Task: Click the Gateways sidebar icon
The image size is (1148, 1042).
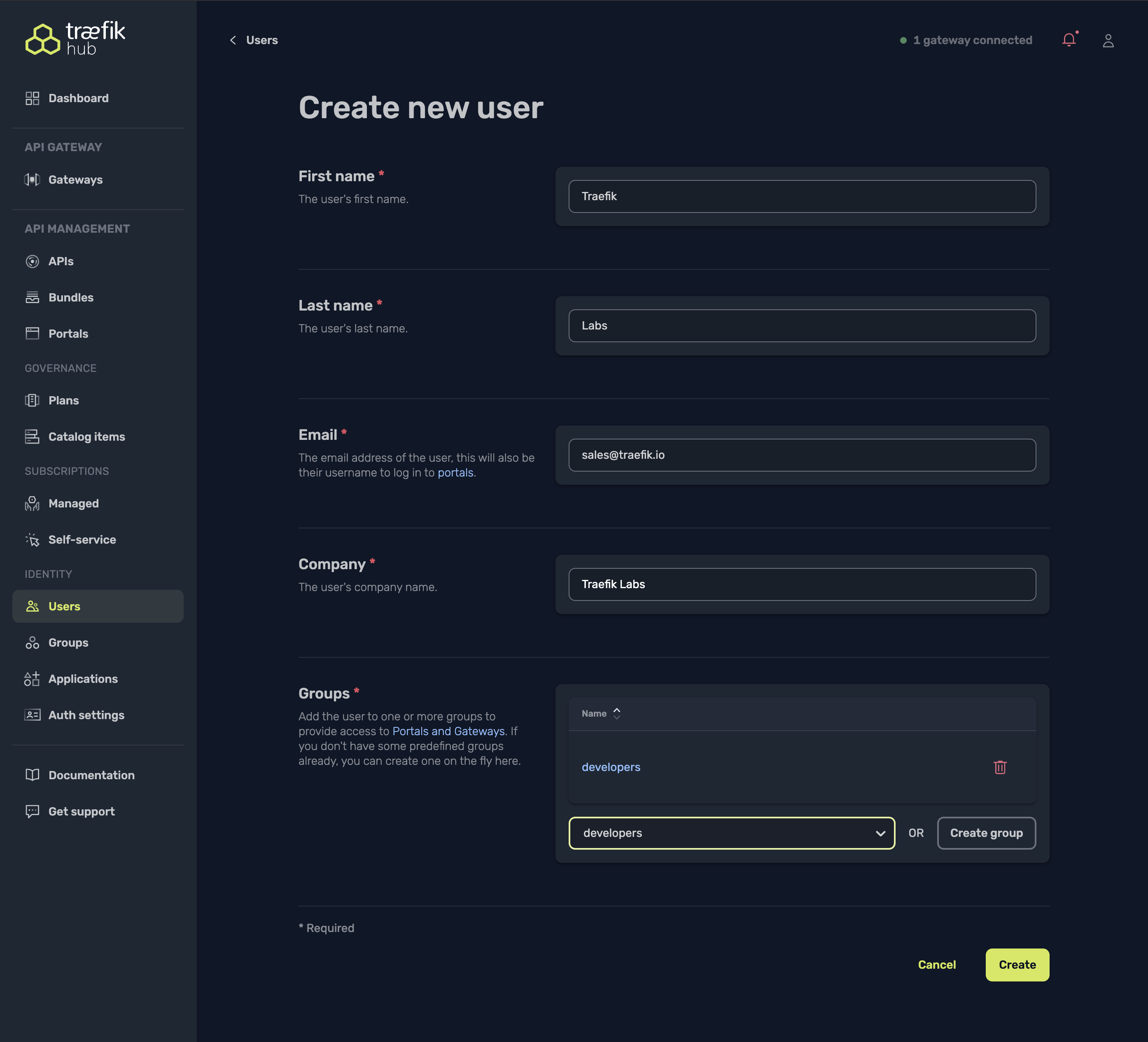Action: click(33, 180)
